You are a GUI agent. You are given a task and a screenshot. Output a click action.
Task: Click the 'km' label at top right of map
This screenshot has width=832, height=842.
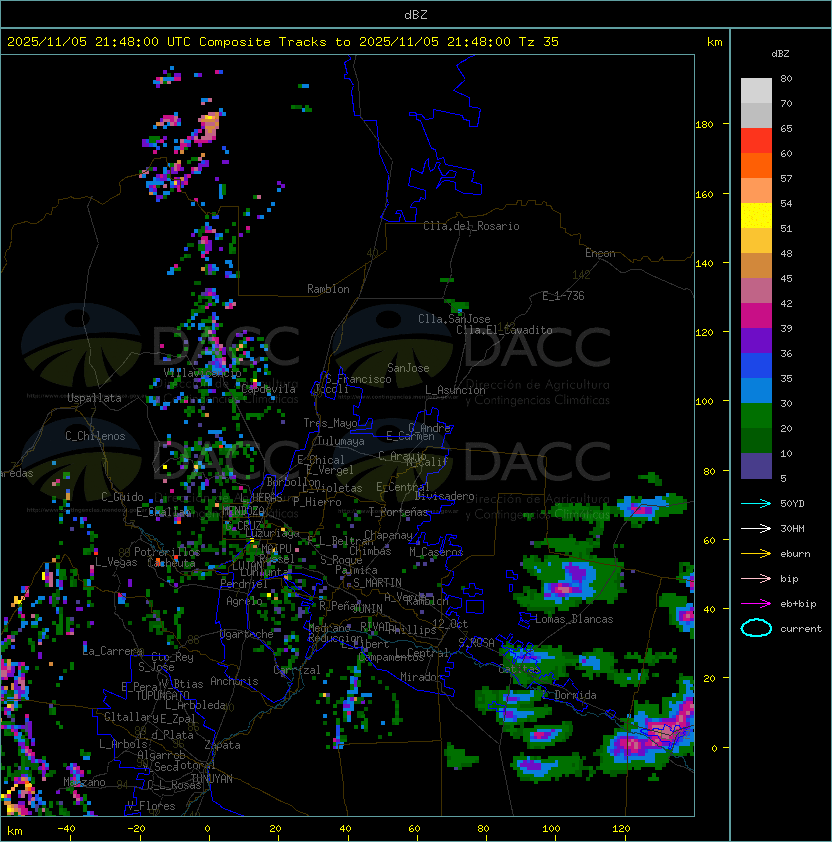714,42
